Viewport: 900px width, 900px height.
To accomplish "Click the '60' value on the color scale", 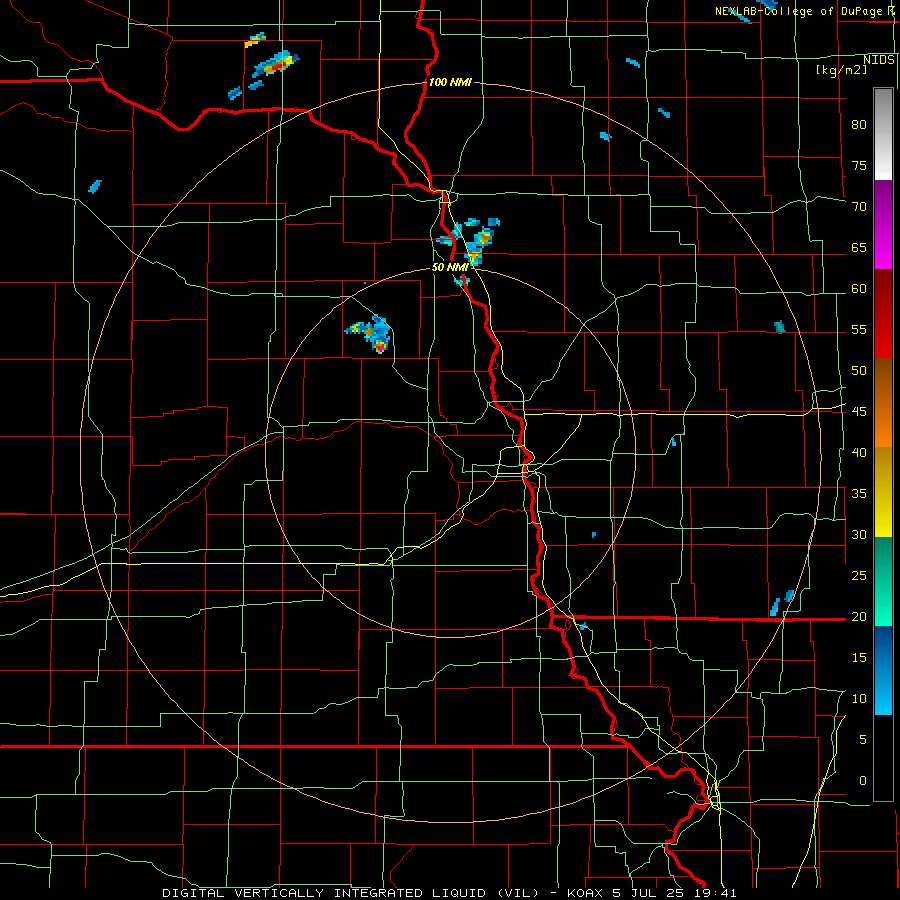I will [859, 289].
